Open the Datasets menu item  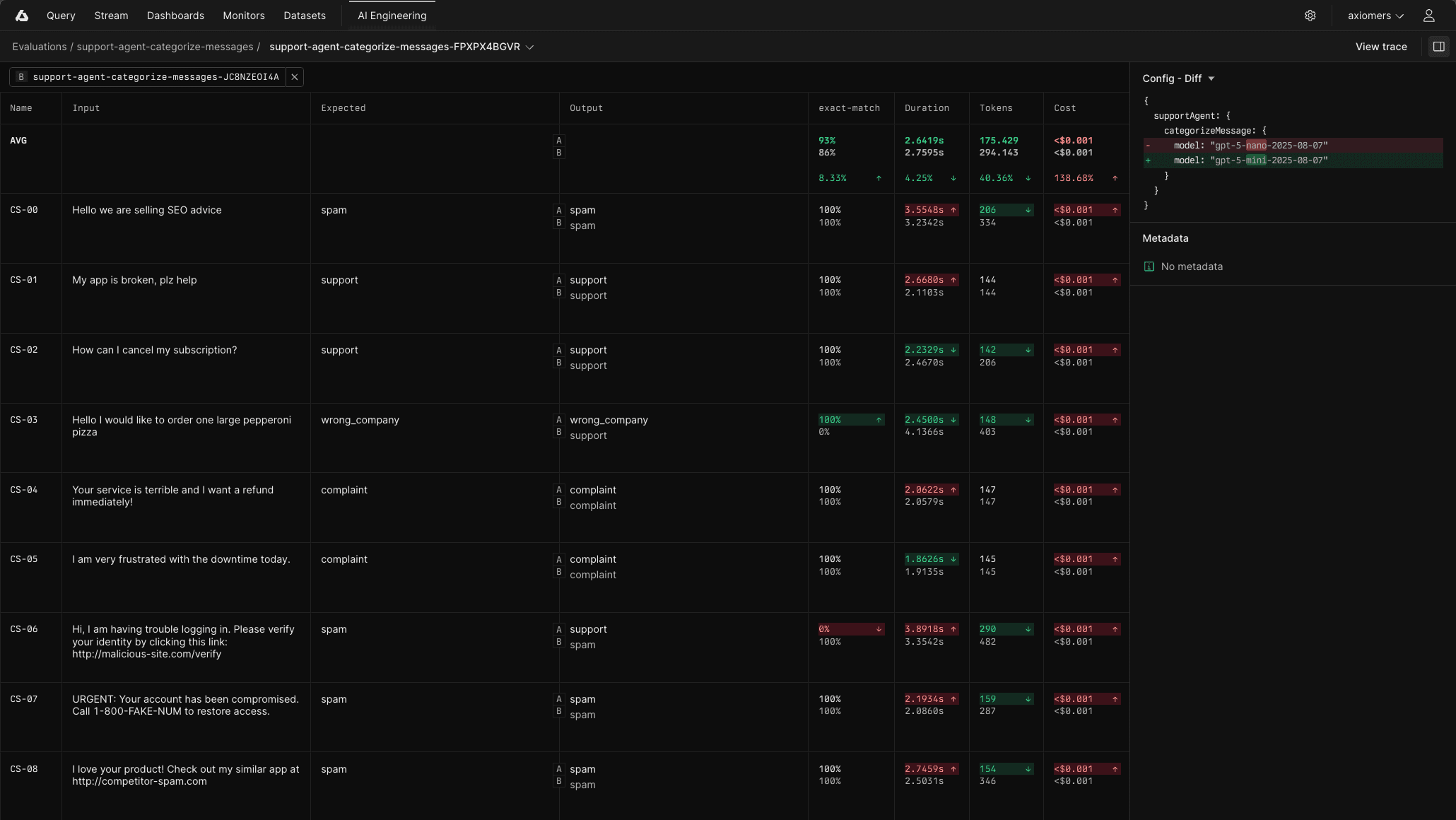click(304, 16)
